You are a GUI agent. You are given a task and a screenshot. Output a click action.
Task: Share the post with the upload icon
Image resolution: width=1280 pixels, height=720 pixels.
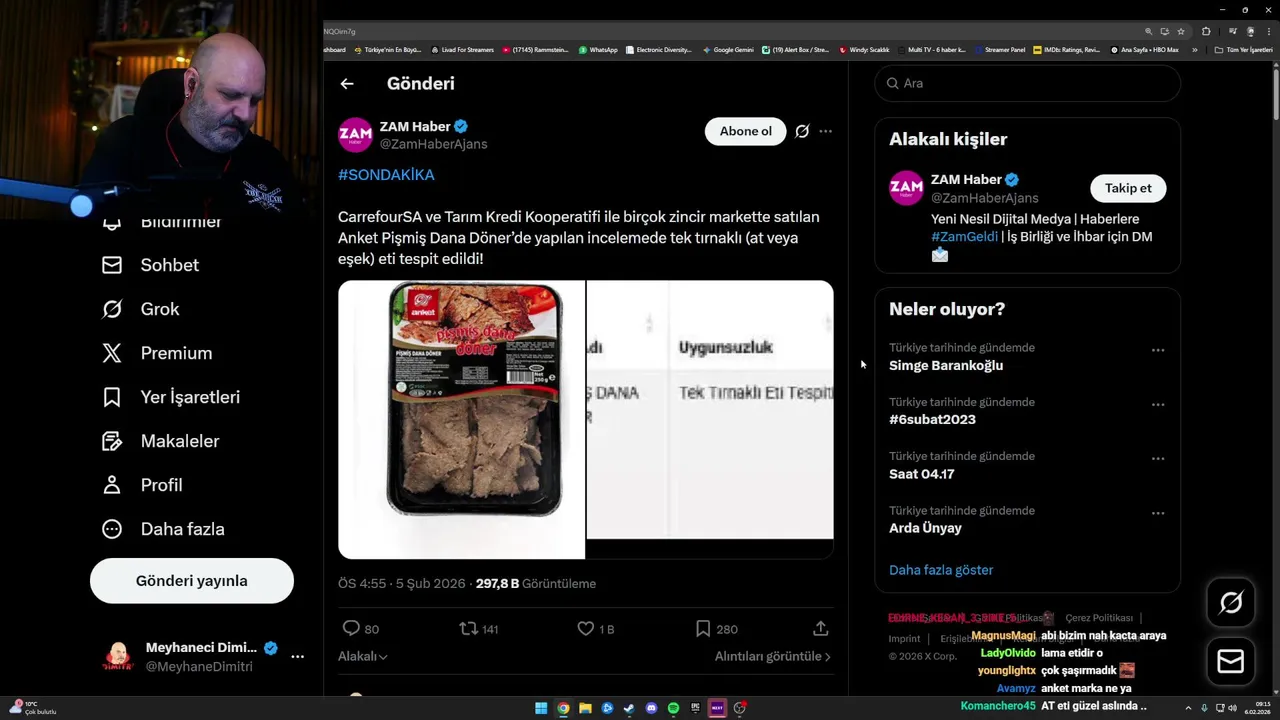(820, 628)
